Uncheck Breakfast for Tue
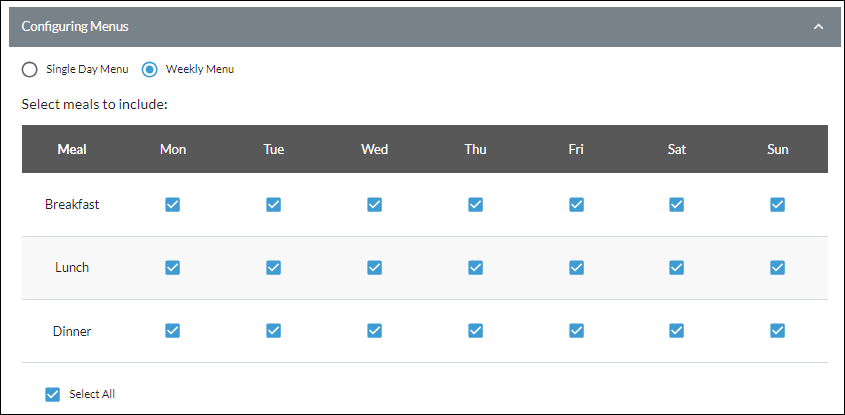The height and width of the screenshot is (415, 845). [x=273, y=205]
